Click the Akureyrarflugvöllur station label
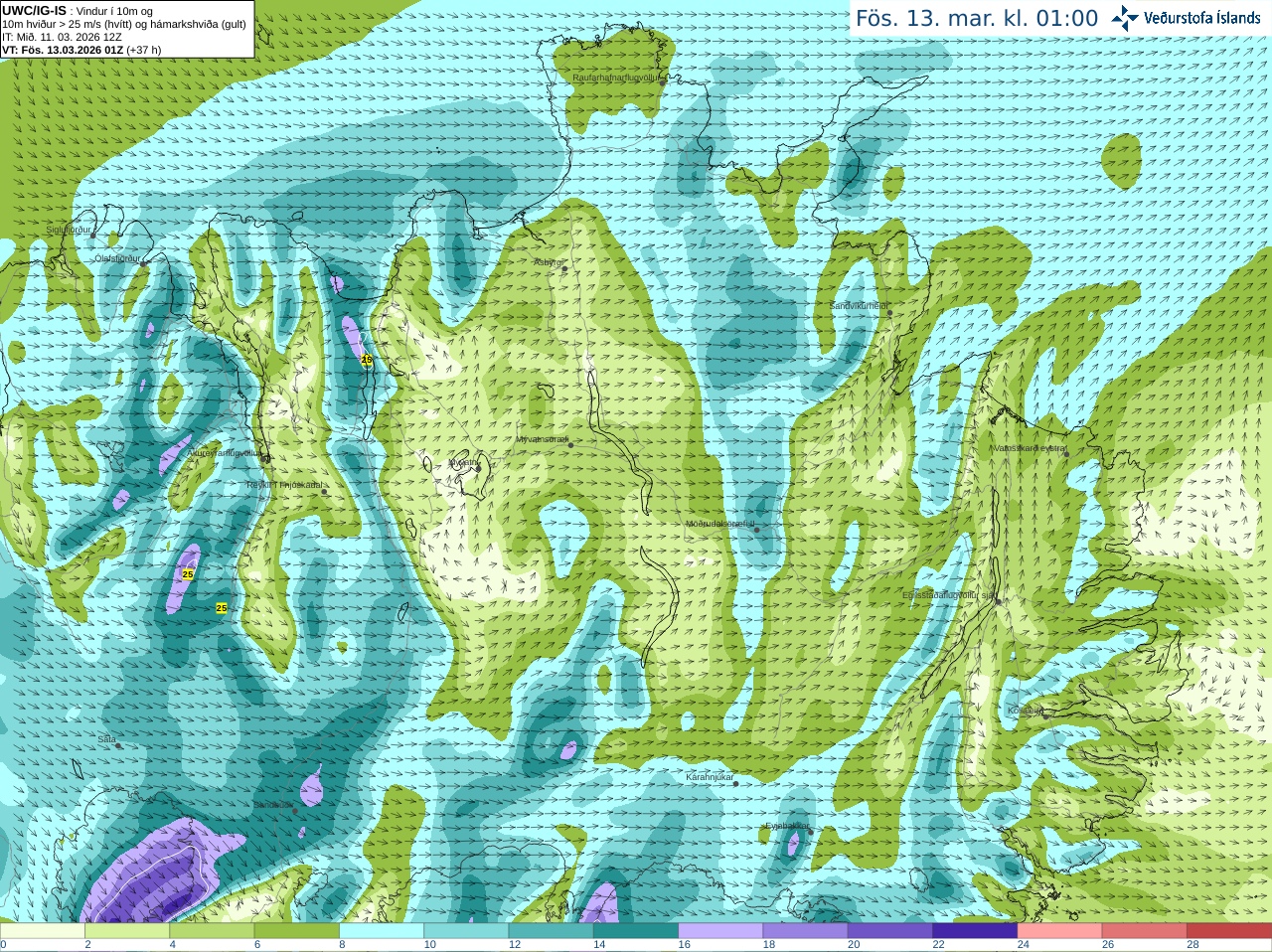 pyautogui.click(x=223, y=452)
